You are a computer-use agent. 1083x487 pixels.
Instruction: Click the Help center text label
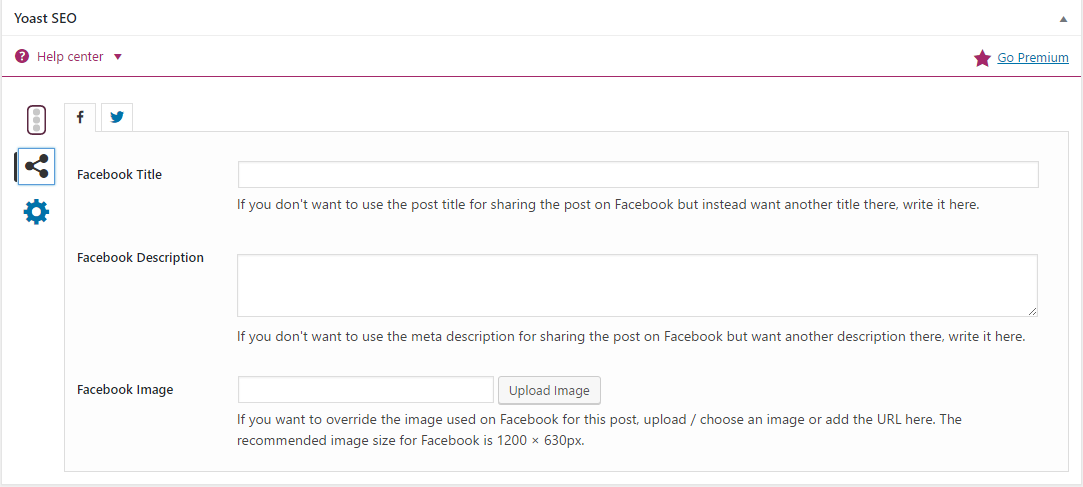(70, 57)
